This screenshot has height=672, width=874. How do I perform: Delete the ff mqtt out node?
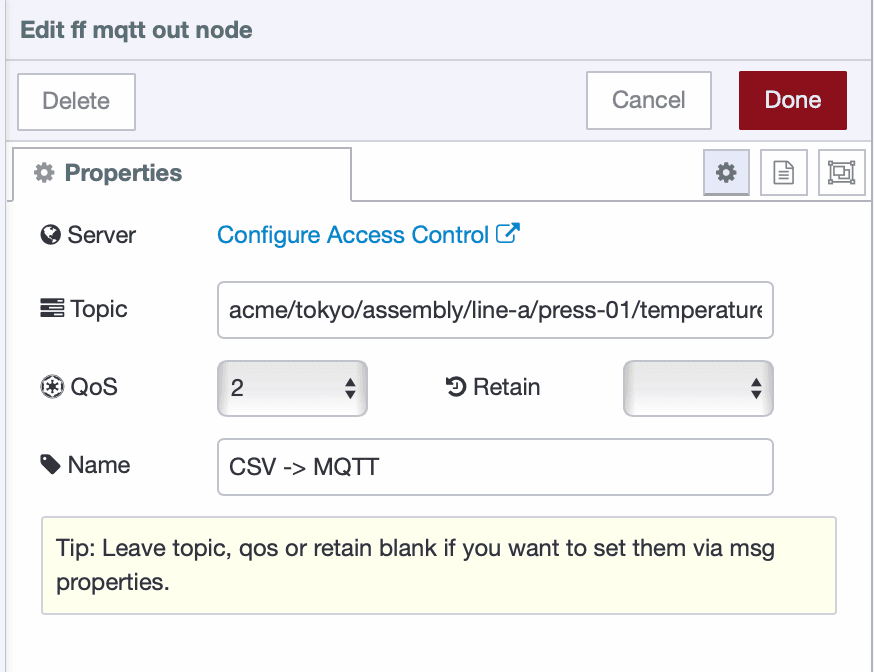[76, 100]
